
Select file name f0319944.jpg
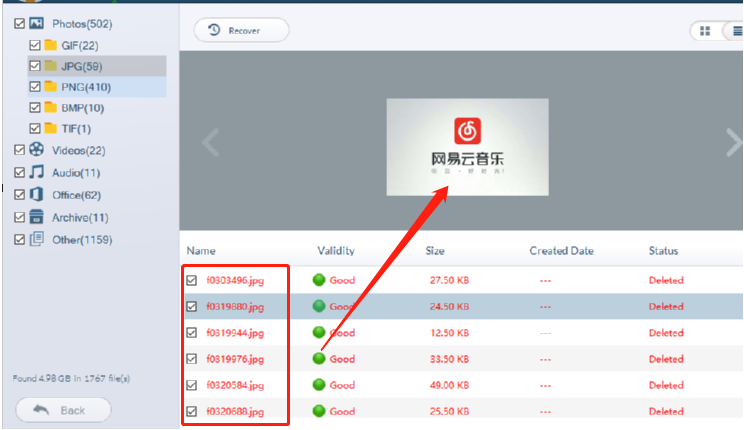(x=235, y=333)
